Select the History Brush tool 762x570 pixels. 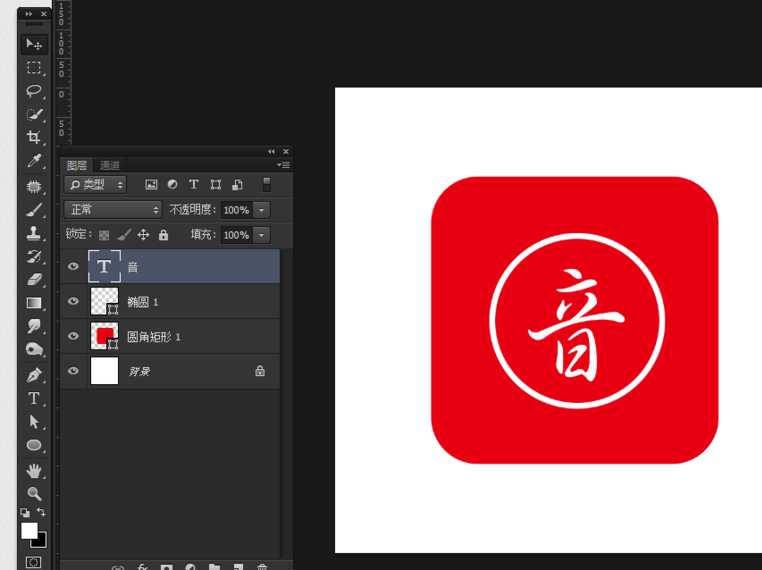point(34,257)
